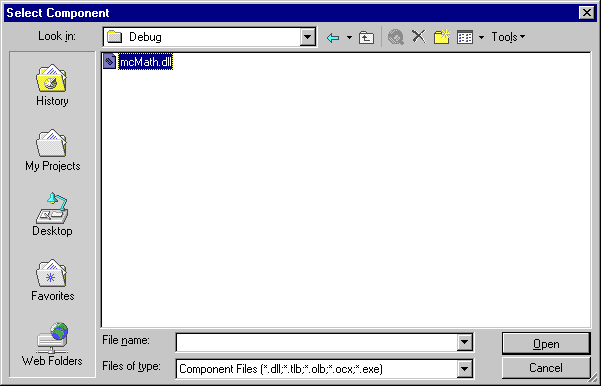Go to My Projects location

53,150
